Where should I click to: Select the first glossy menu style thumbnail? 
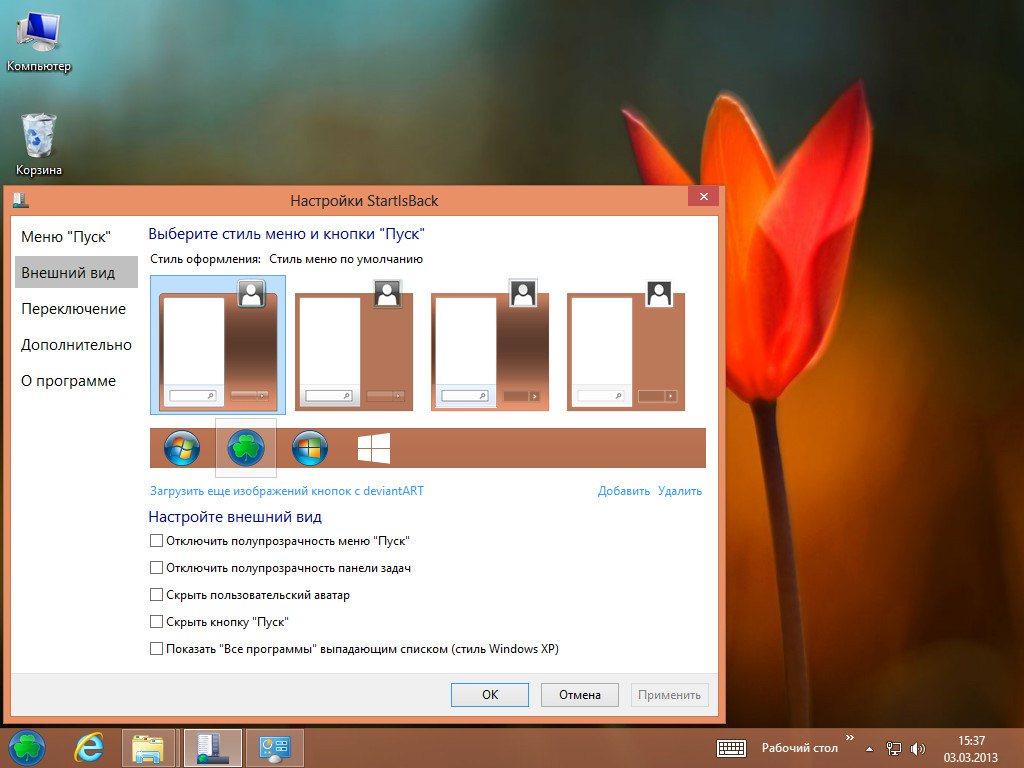pyautogui.click(x=217, y=345)
